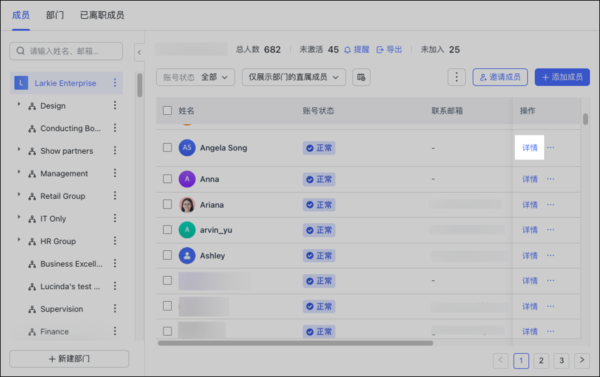The image size is (600, 377).
Task: Tick the checkbox for Angela Song
Action: pyautogui.click(x=167, y=148)
